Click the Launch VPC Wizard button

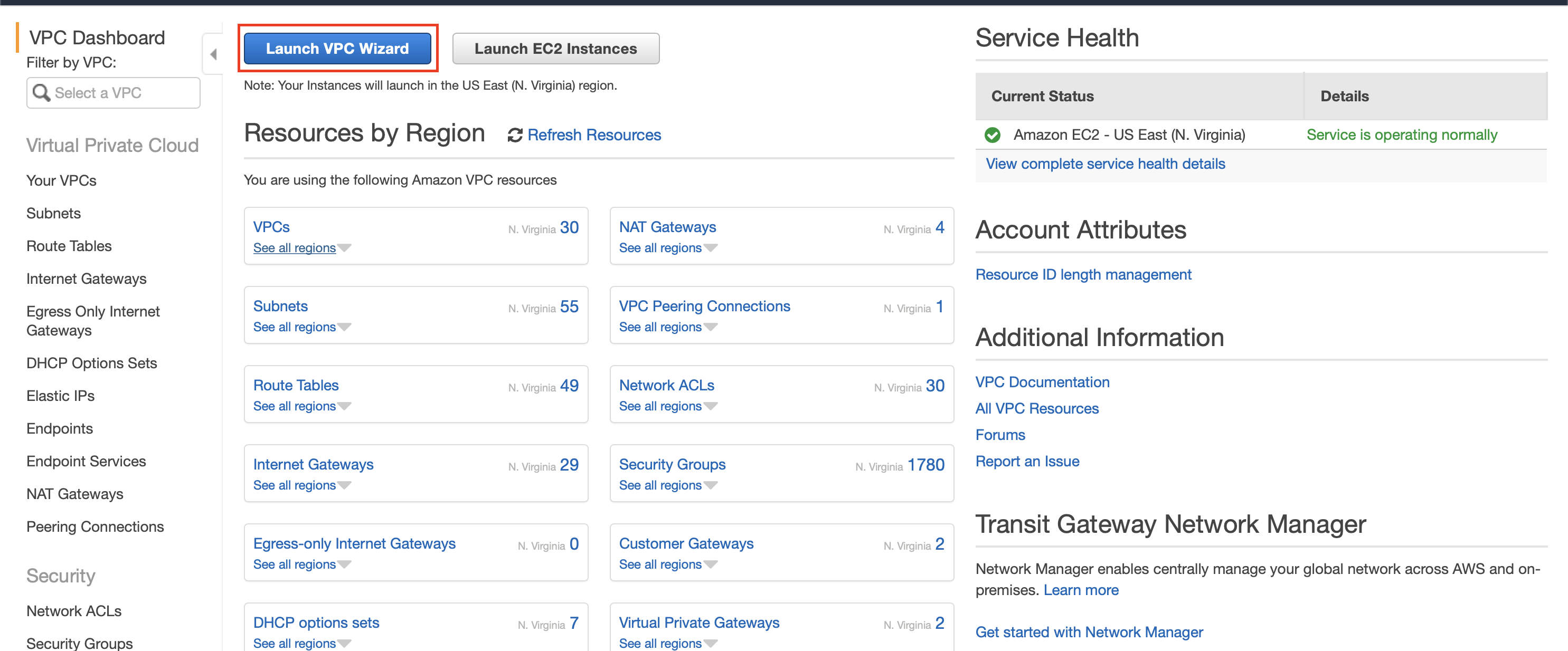[x=337, y=49]
